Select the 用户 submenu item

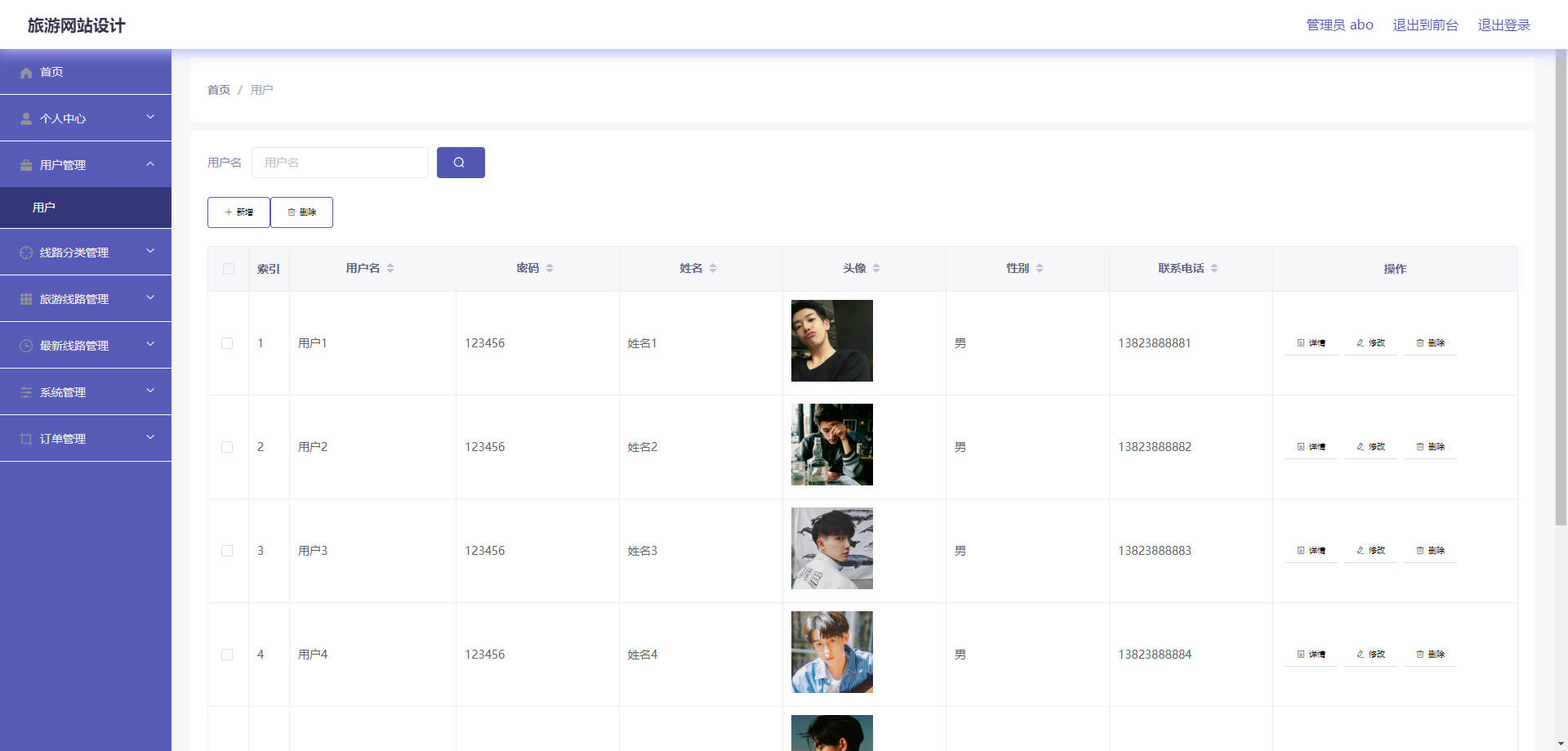86,208
